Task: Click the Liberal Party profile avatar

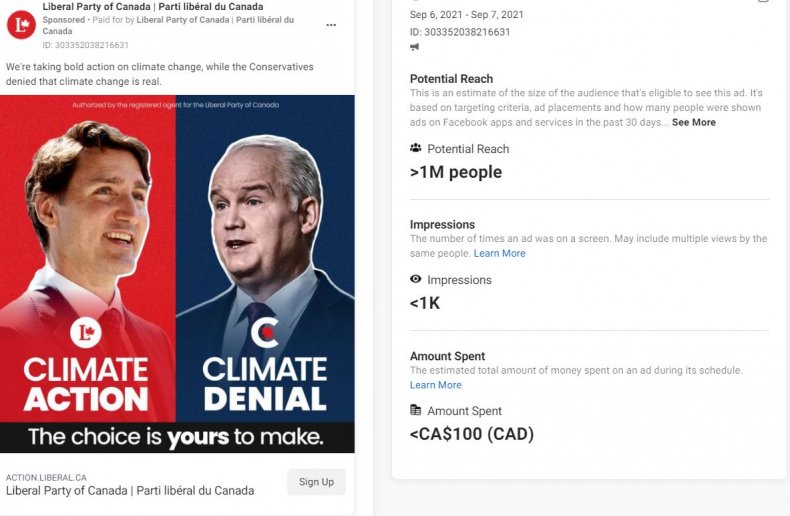Action: pyautogui.click(x=21, y=25)
